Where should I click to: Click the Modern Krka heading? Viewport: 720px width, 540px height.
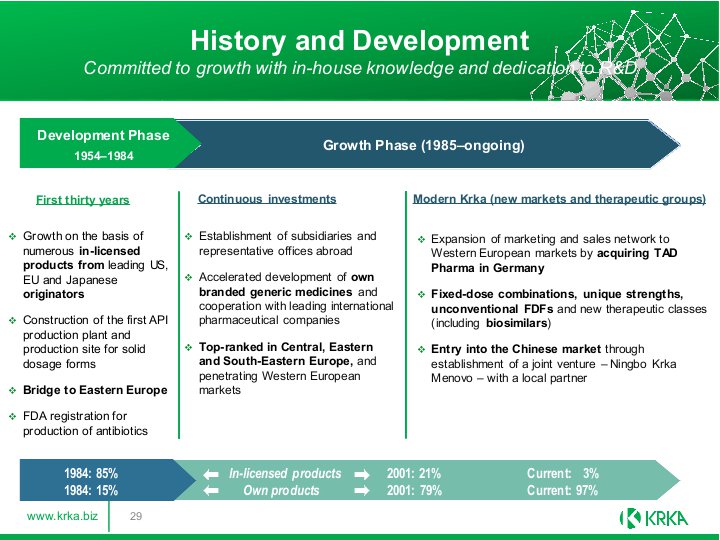point(559,199)
